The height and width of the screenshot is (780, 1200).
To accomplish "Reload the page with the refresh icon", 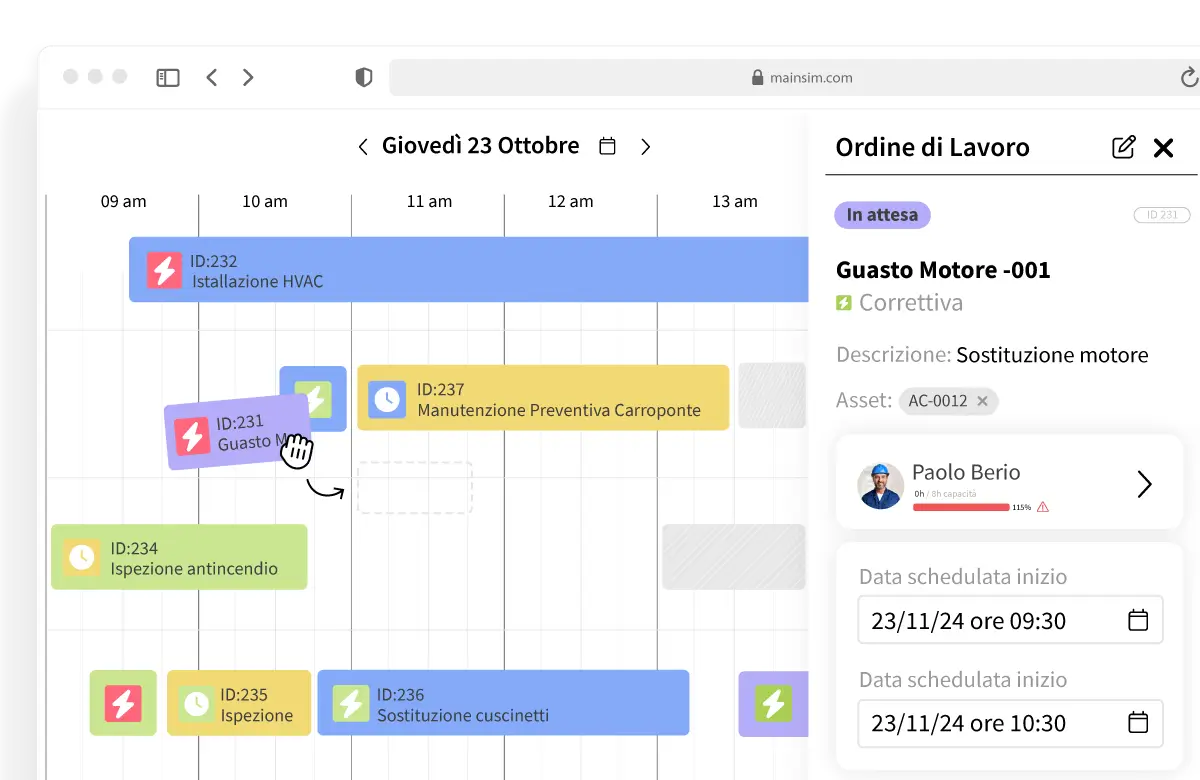I will coord(1189,77).
